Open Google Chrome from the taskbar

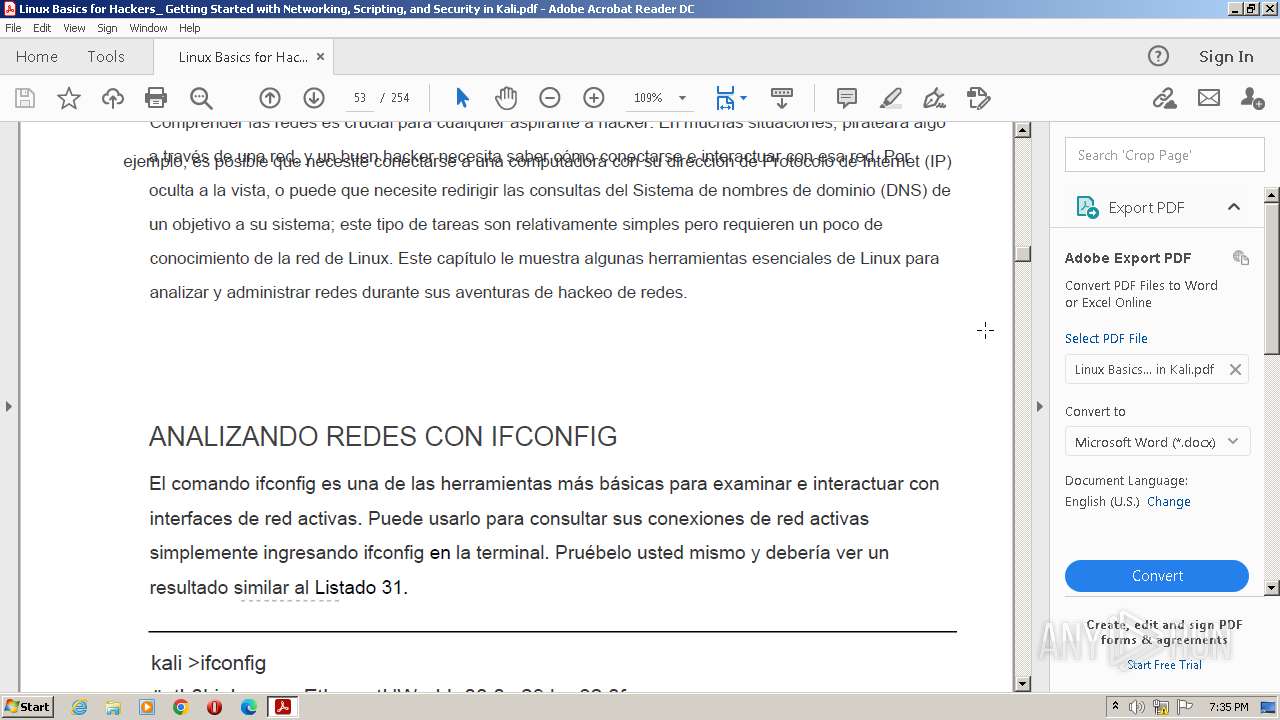181,707
